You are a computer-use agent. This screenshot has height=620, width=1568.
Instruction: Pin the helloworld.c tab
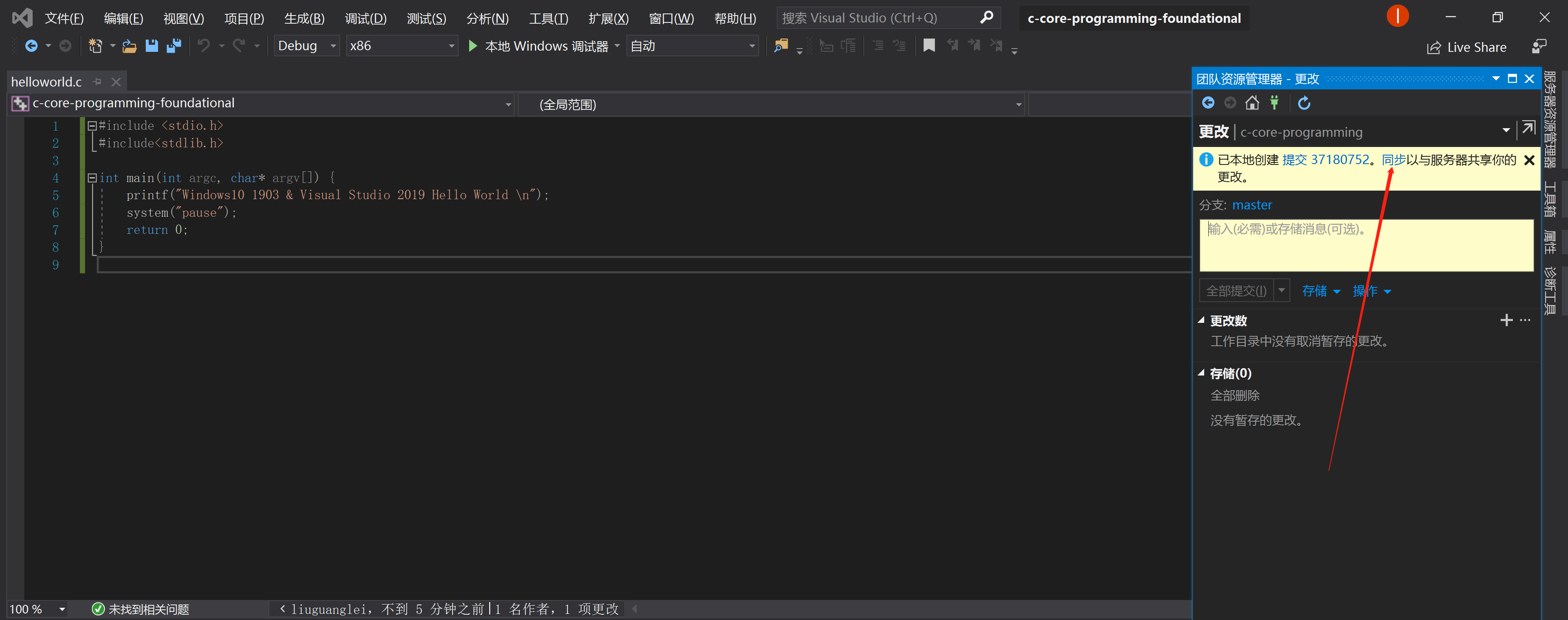[x=98, y=82]
